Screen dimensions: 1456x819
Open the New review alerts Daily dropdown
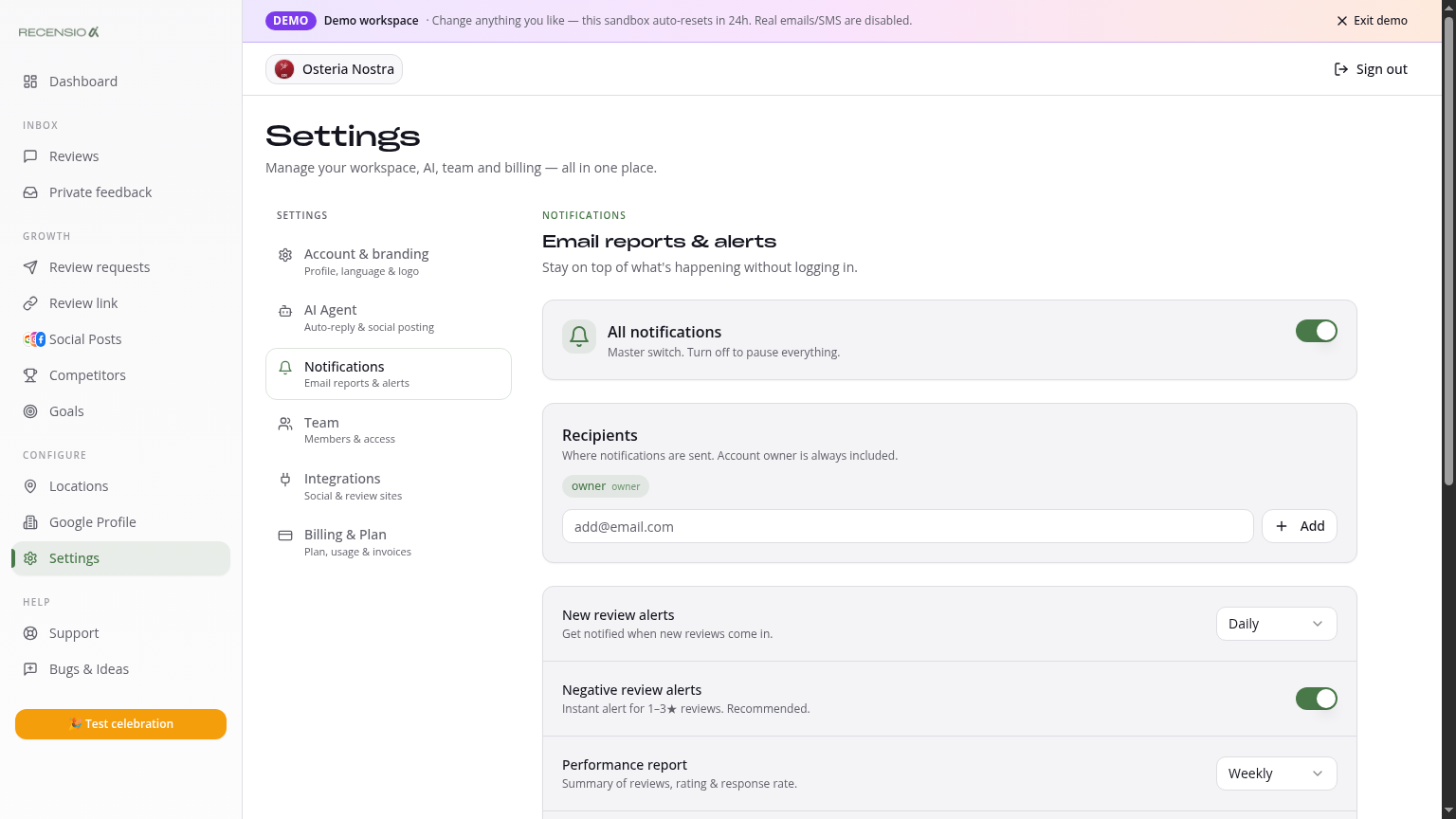[1277, 624]
